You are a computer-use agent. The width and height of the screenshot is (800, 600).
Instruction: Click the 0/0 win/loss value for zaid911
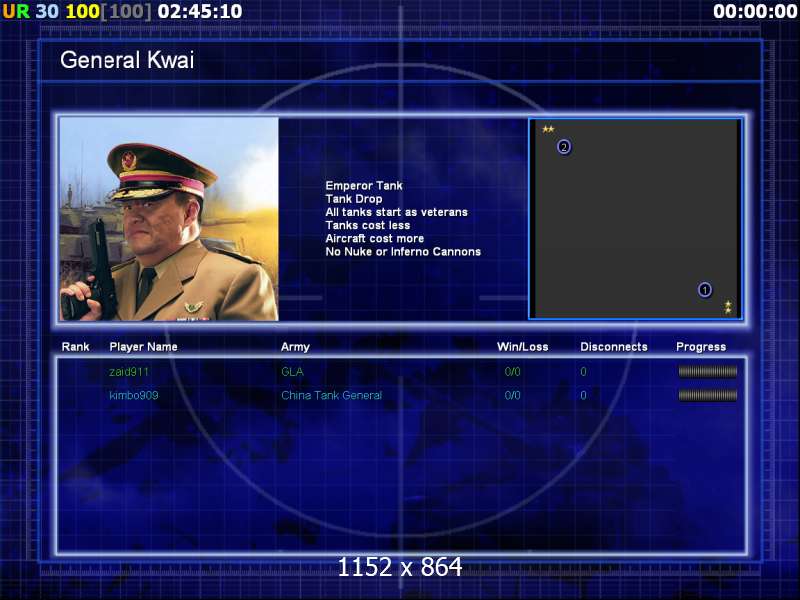click(513, 372)
